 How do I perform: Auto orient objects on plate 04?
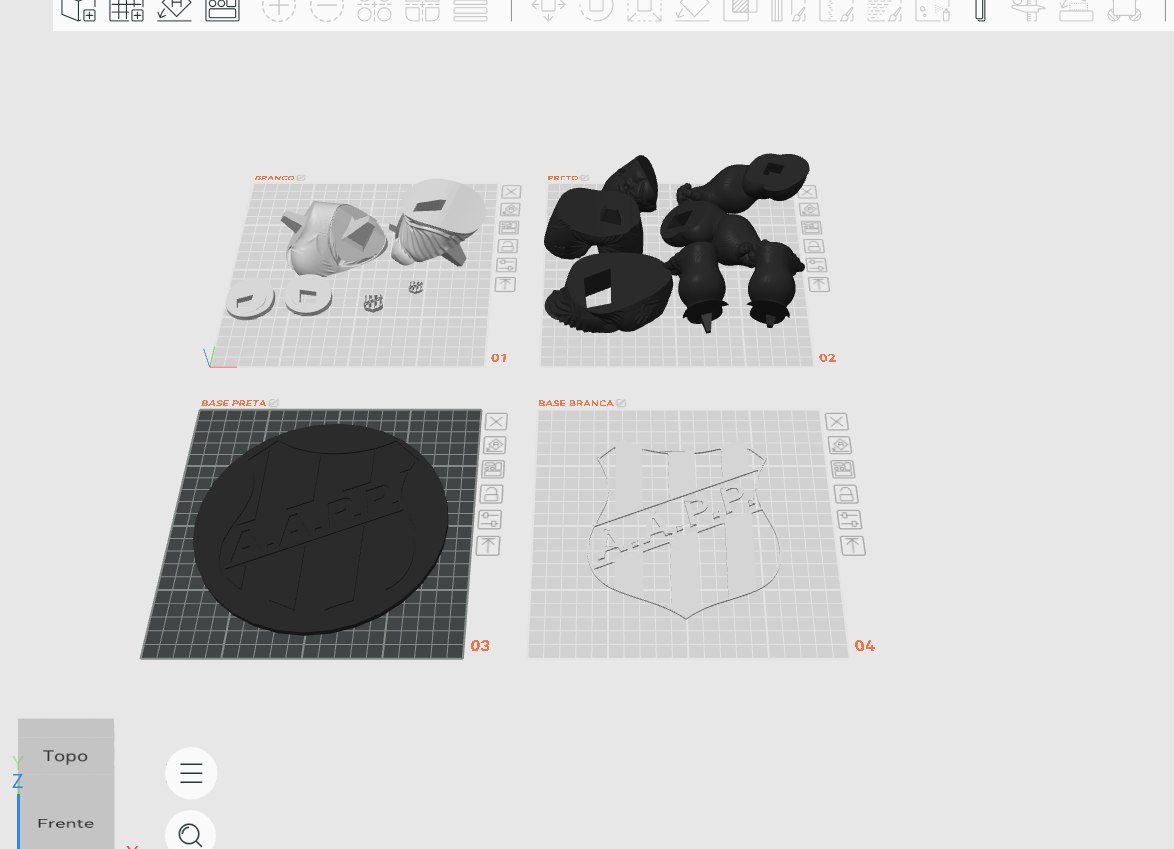tap(839, 445)
